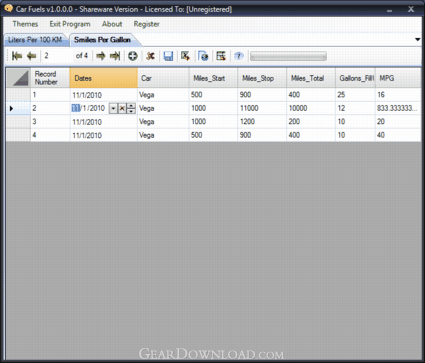Select row header of record 3

(x=18, y=122)
